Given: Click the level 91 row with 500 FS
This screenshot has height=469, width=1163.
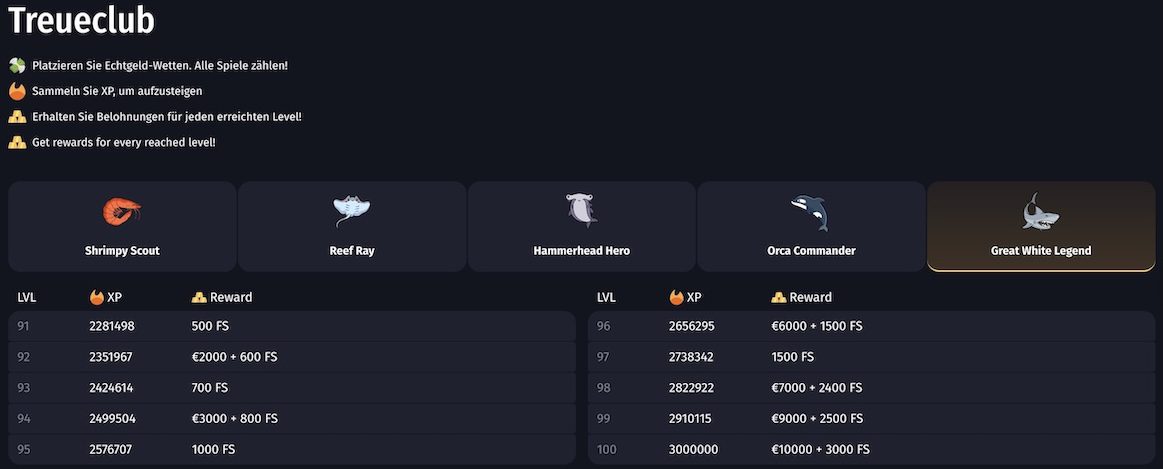Looking at the screenshot, I should (291, 326).
